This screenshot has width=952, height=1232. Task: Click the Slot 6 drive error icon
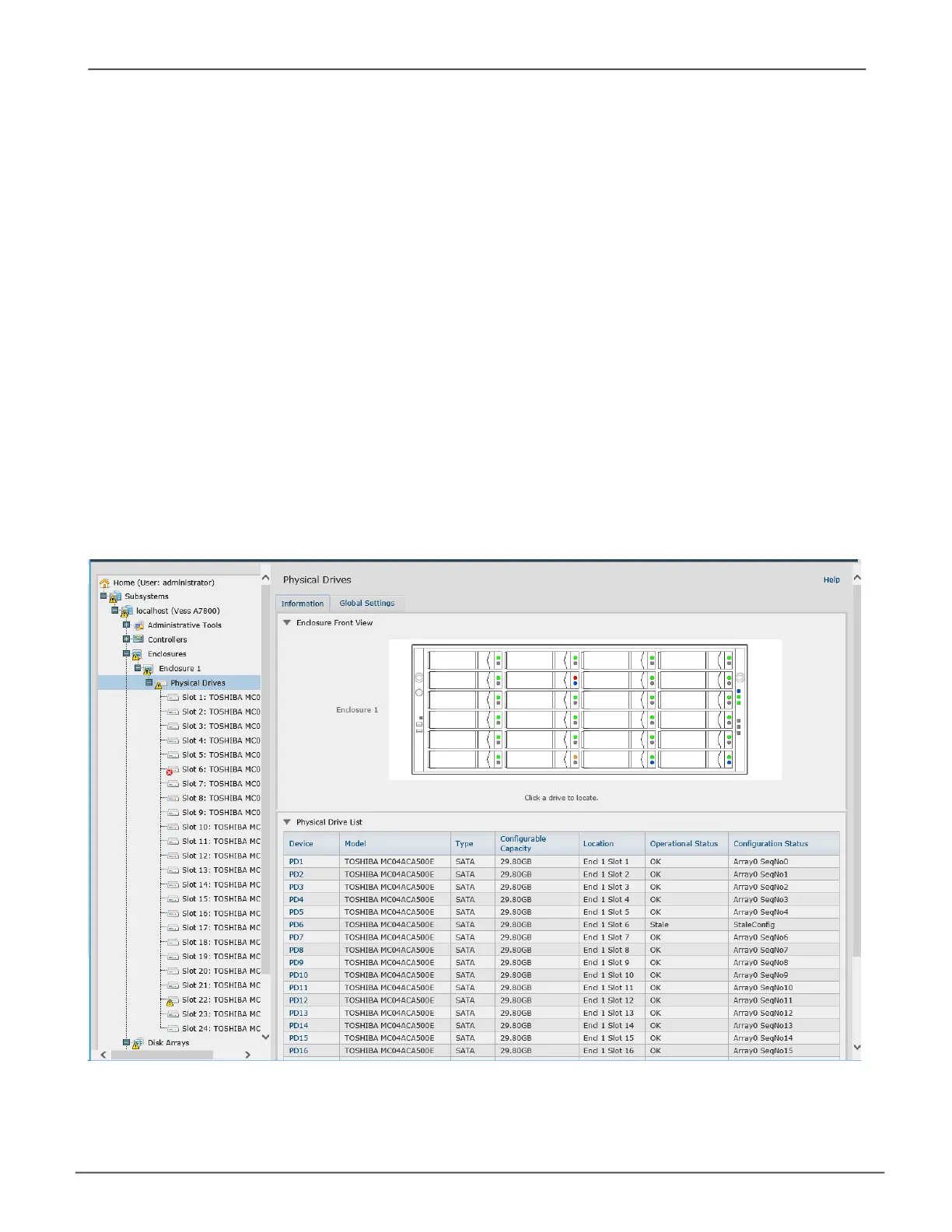171,770
